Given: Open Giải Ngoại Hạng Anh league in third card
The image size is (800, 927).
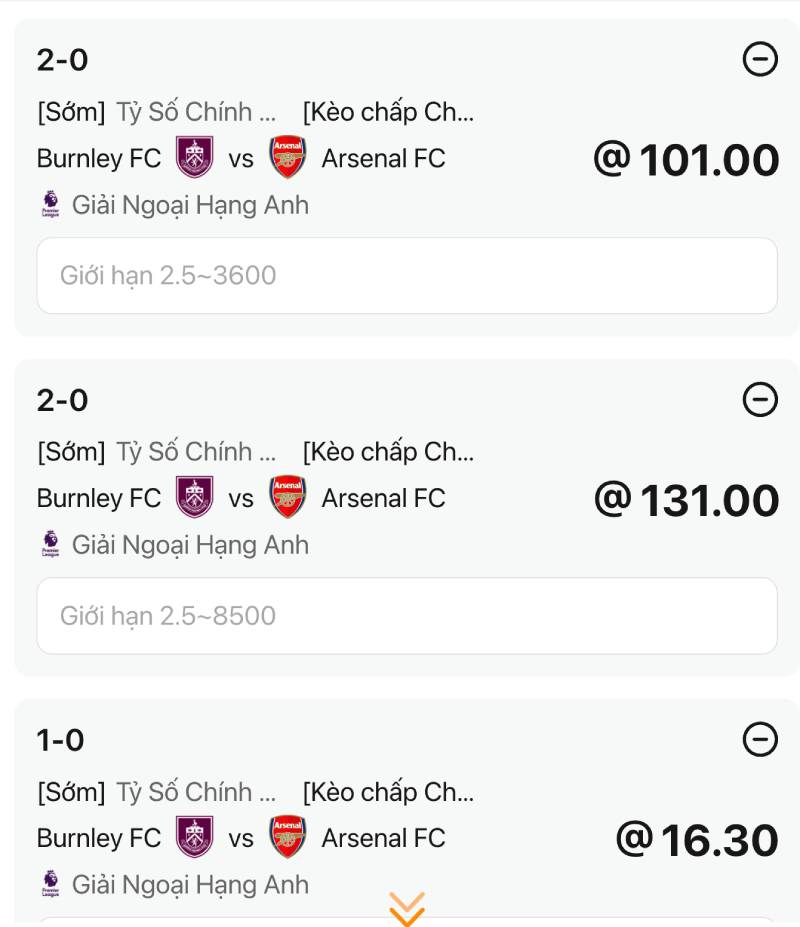Looking at the screenshot, I should tap(190, 885).
